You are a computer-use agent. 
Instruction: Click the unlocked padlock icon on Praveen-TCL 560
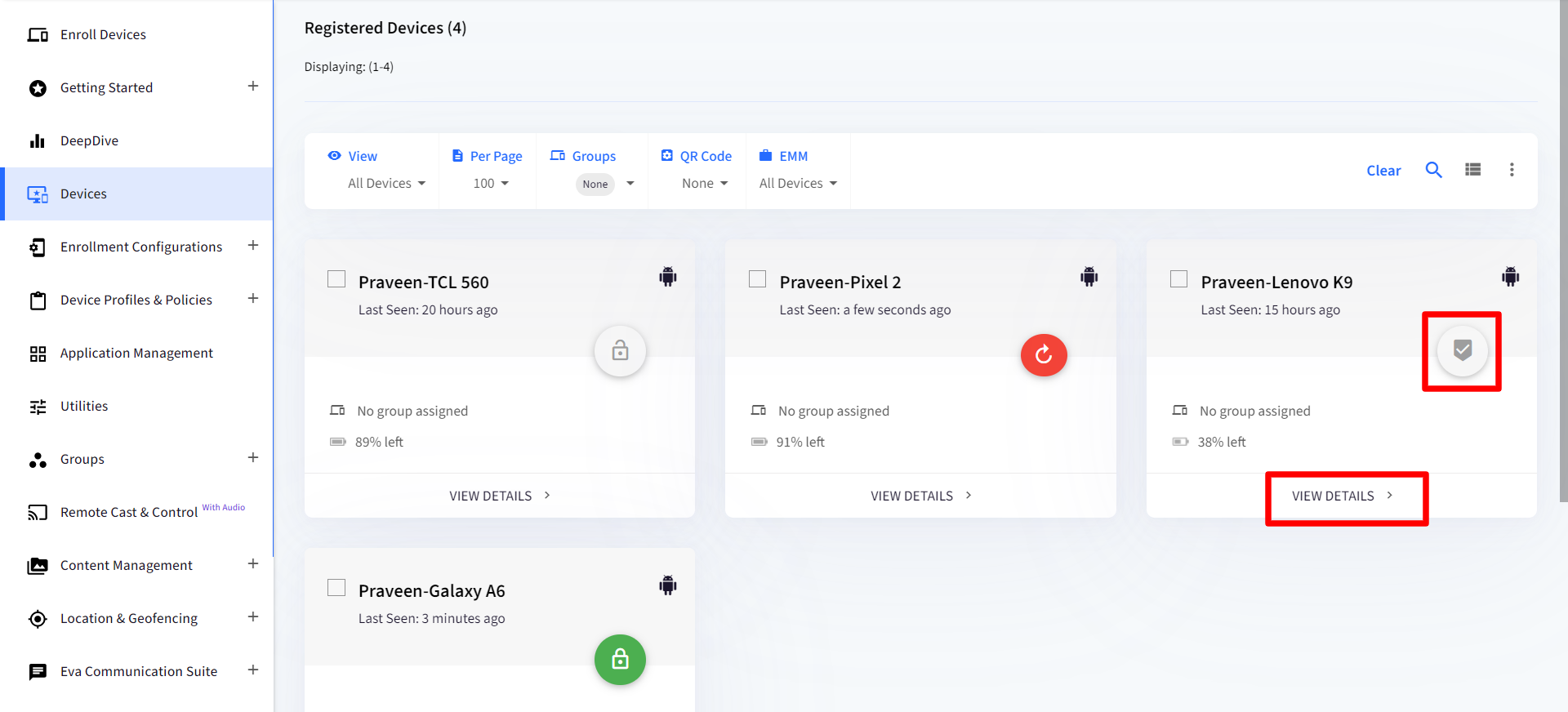pos(620,351)
